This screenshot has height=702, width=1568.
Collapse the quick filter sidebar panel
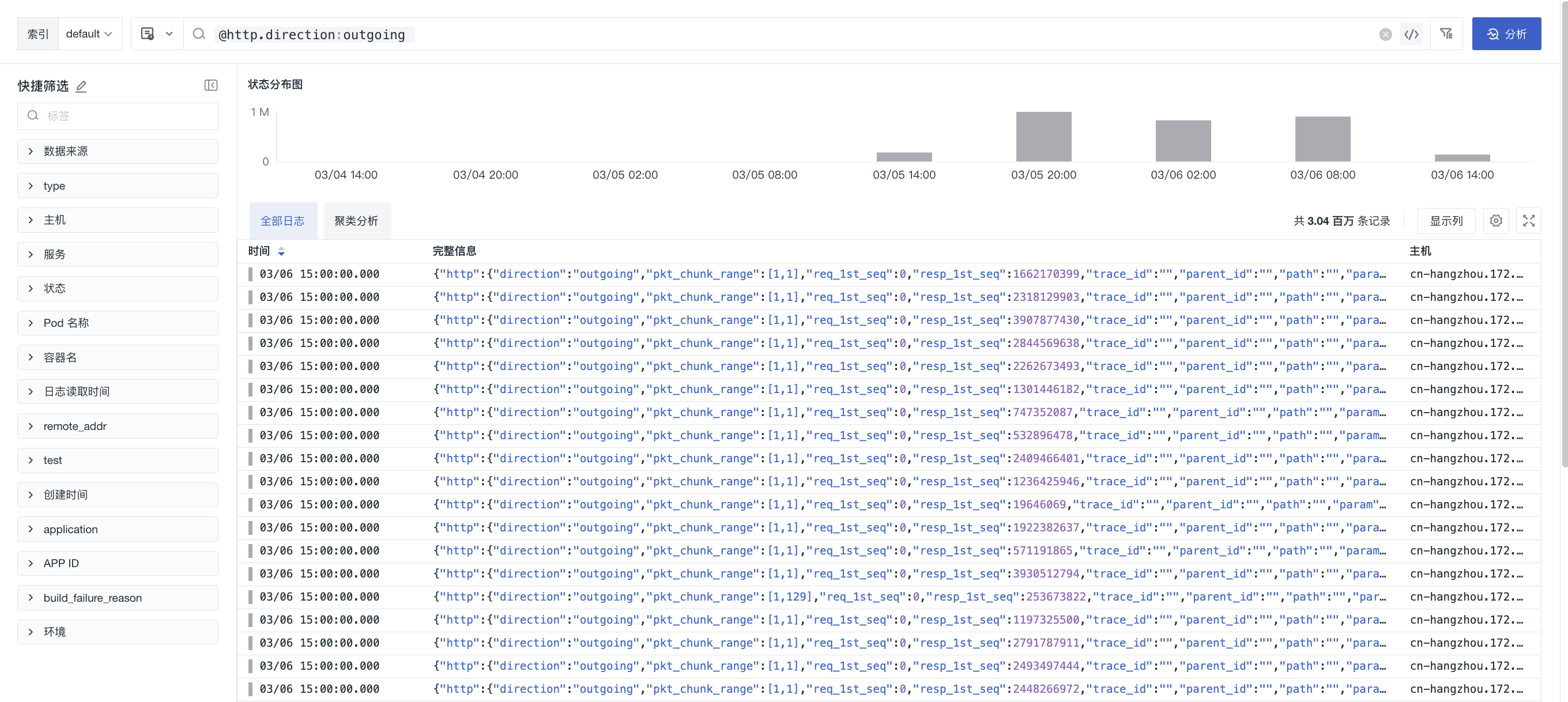pos(210,86)
